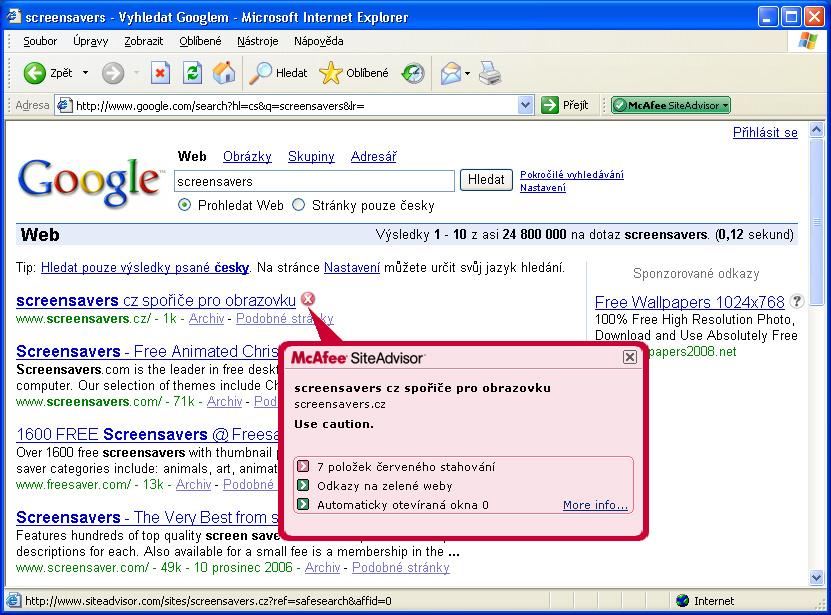Stop page loading with red X icon

[160, 73]
